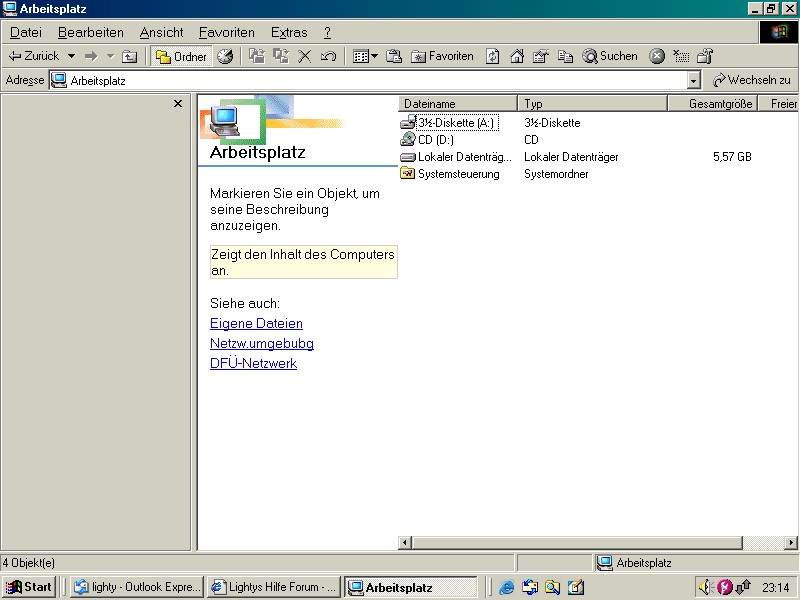The height and width of the screenshot is (600, 800).
Task: Click the Suchen search button
Action: (x=610, y=57)
